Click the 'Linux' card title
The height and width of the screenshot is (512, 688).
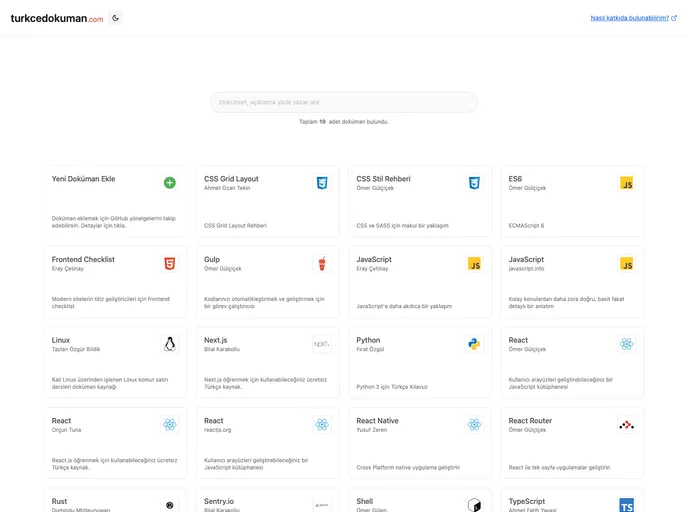[61, 340]
